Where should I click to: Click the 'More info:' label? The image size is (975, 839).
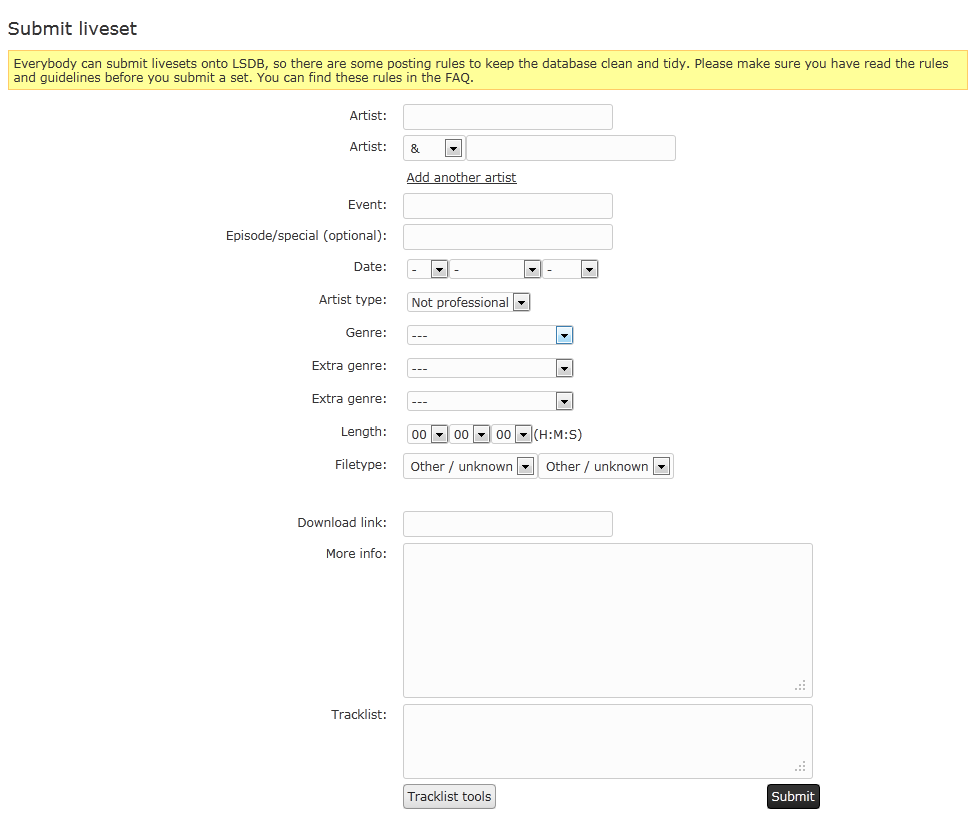(356, 554)
